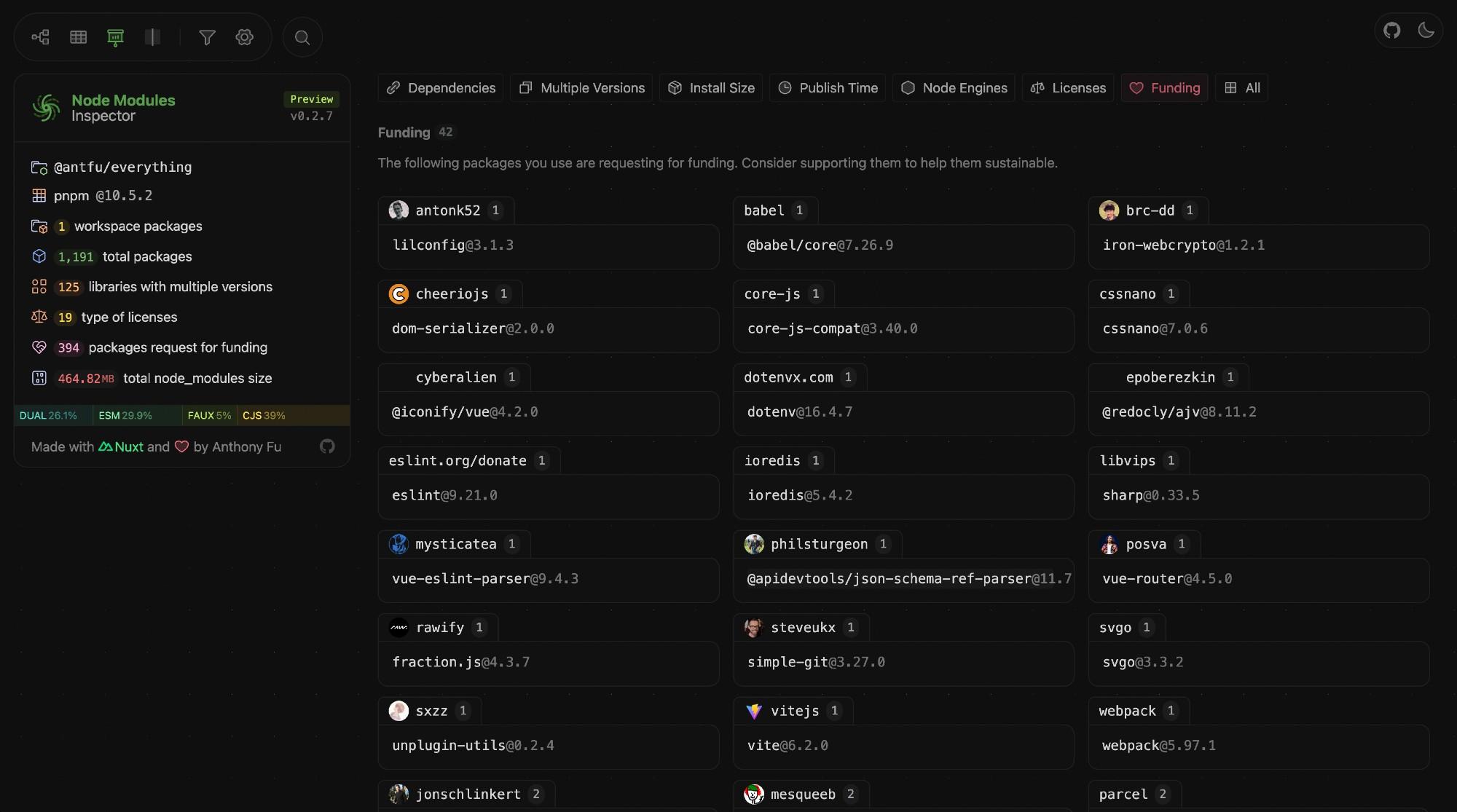Image resolution: width=1457 pixels, height=812 pixels.
Task: Click rawify avatar logo
Action: tap(398, 628)
